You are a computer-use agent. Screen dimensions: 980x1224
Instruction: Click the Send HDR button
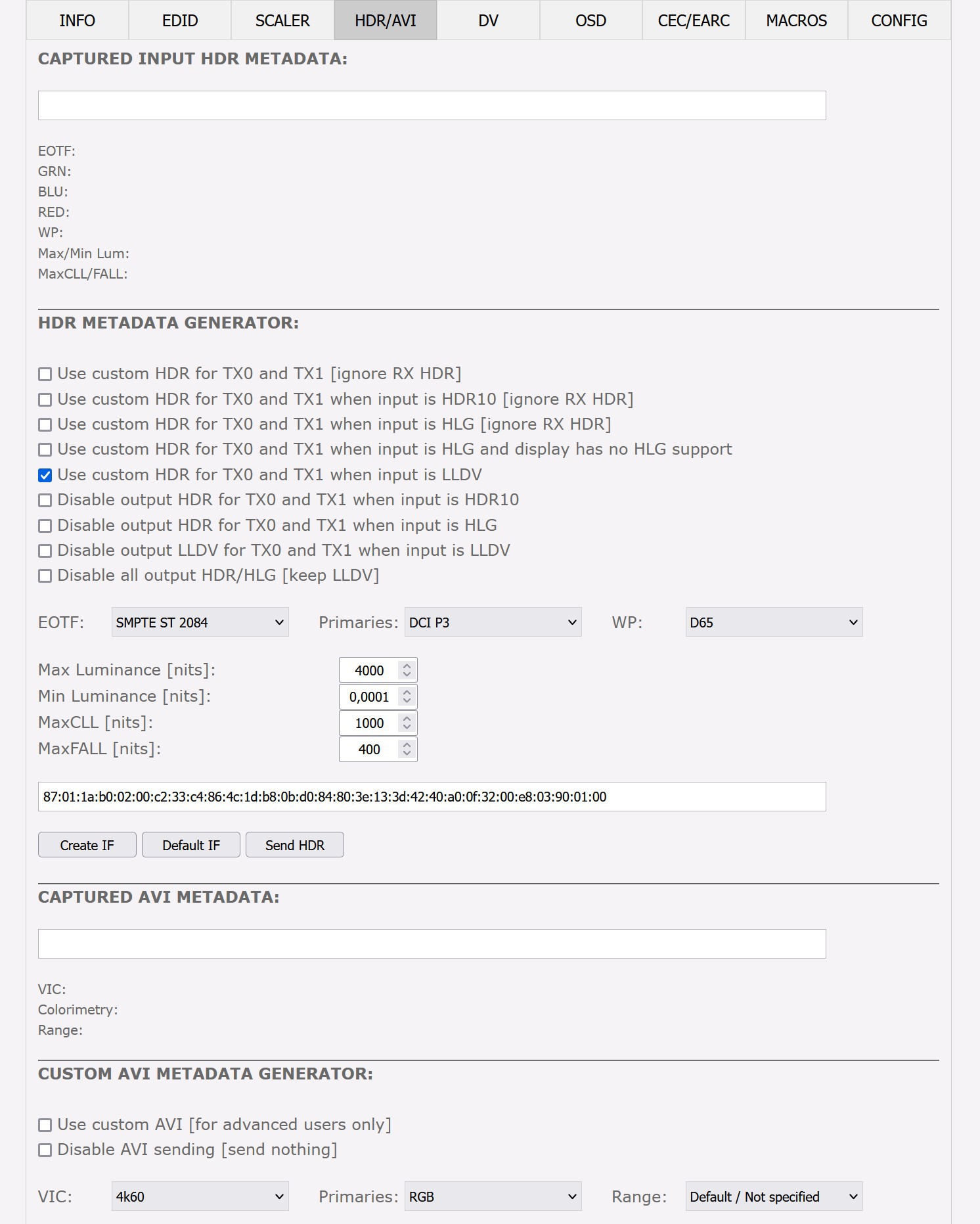click(x=295, y=845)
